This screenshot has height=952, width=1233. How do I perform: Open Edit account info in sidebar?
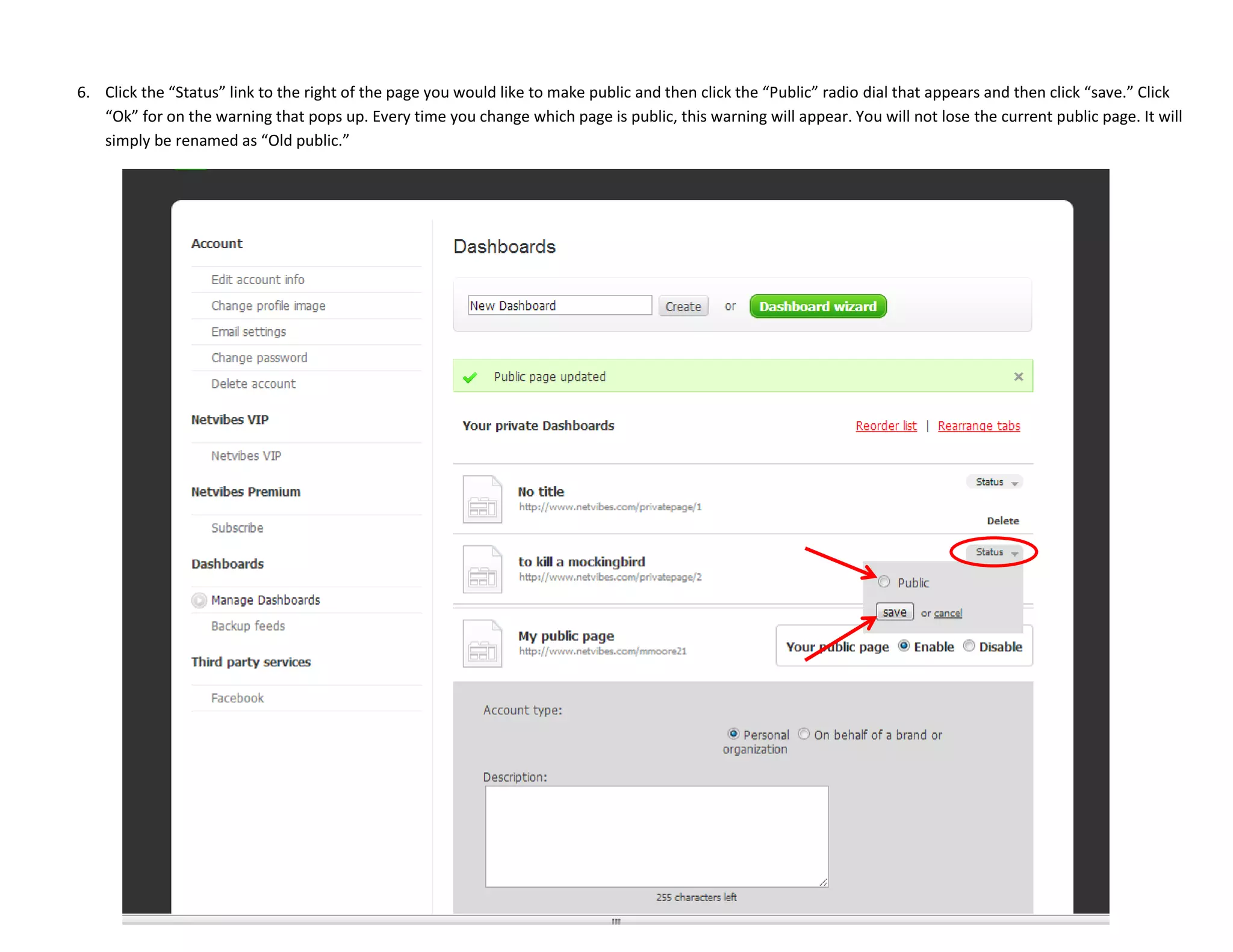(x=258, y=280)
